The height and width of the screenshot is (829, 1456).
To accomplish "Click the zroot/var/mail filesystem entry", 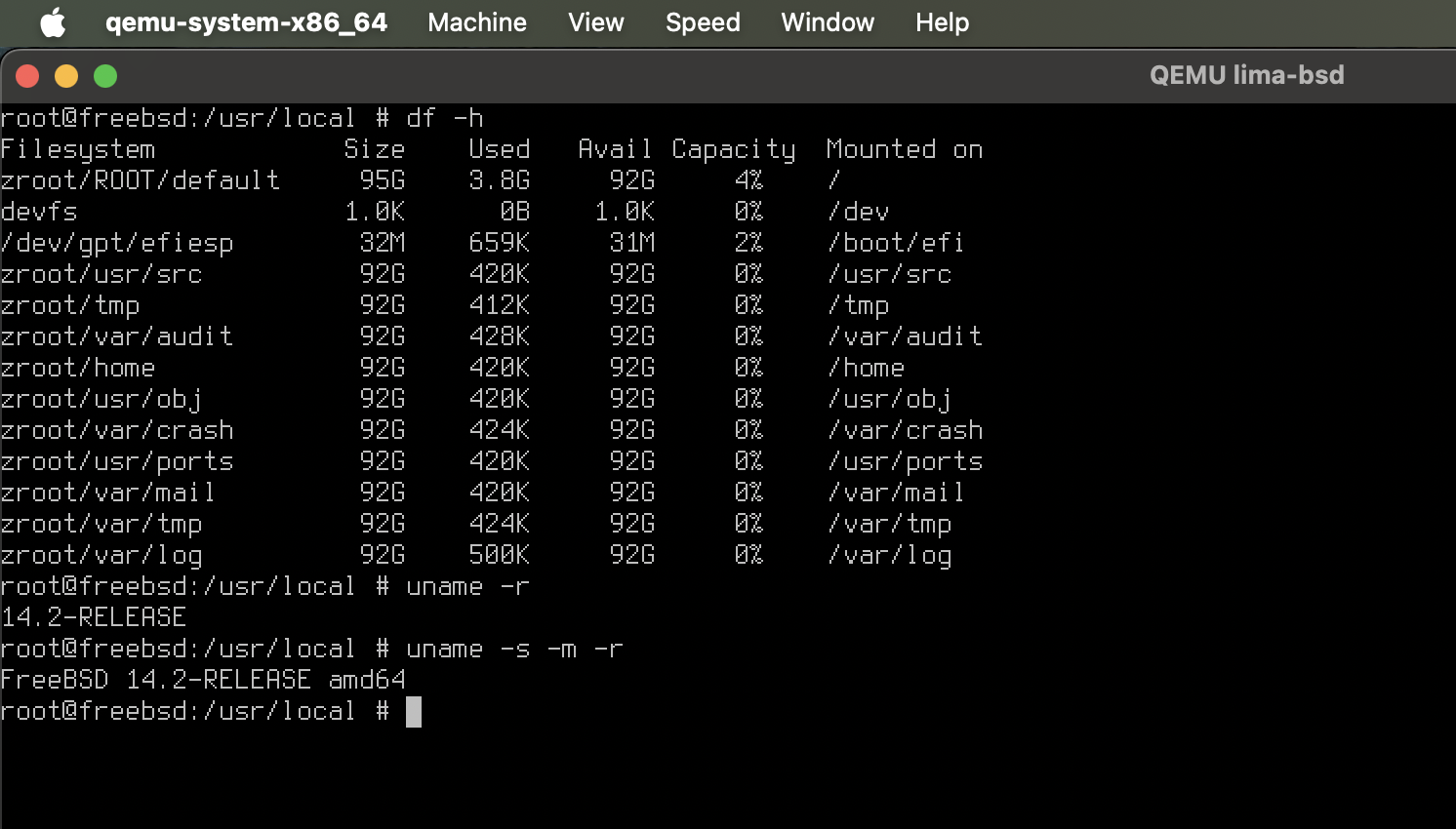I will pos(107,493).
